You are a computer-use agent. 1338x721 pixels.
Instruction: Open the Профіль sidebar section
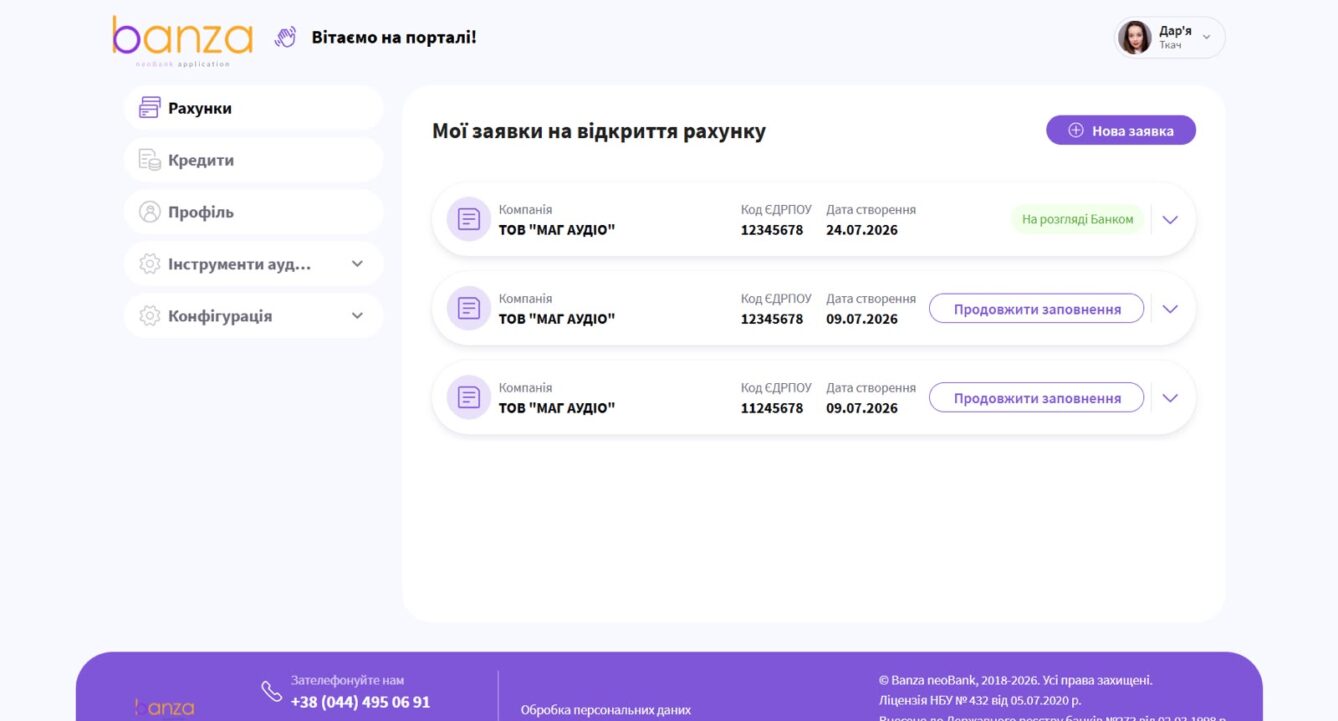[x=254, y=212]
